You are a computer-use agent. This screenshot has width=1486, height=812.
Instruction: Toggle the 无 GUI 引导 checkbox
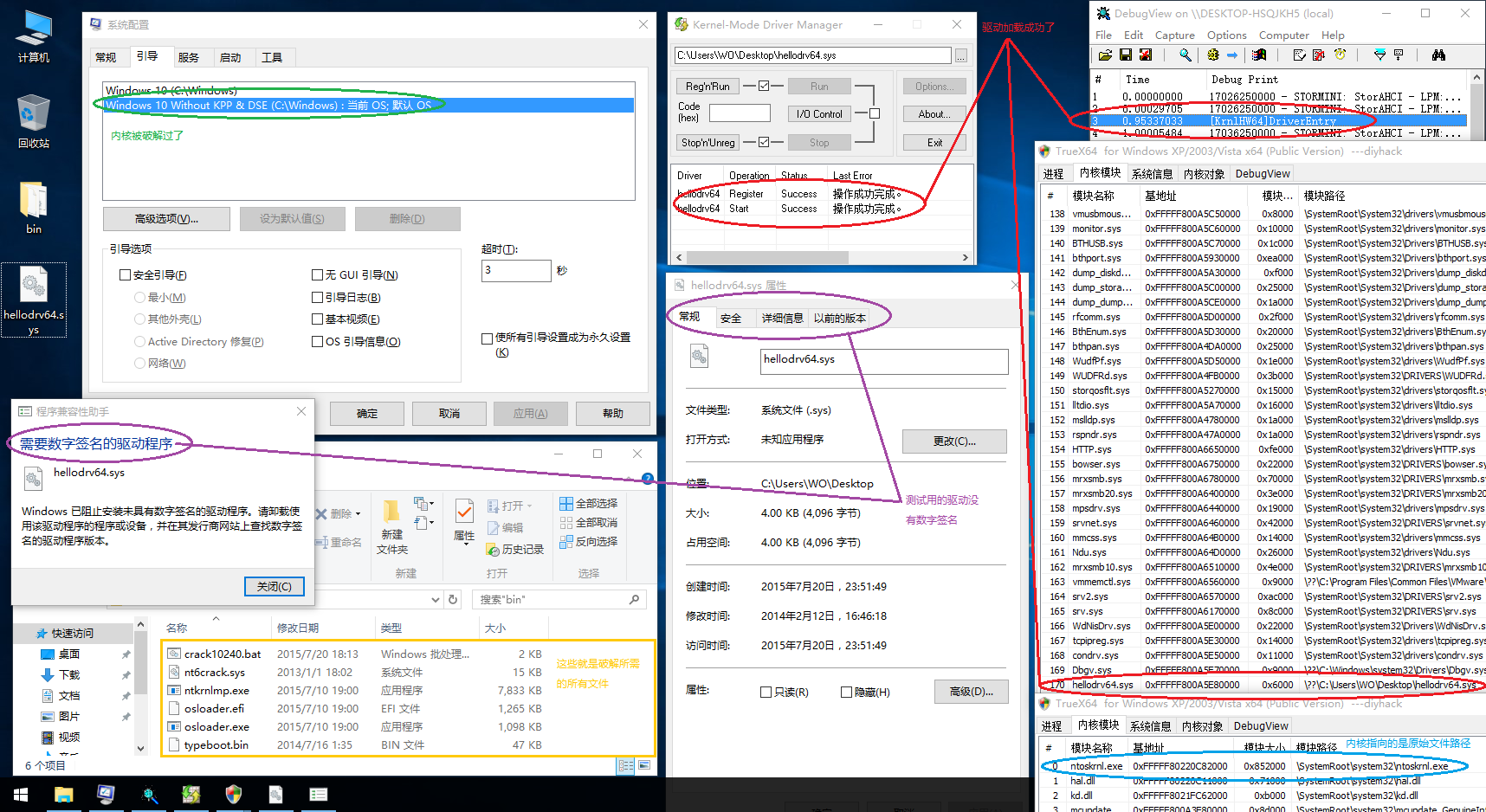point(317,275)
